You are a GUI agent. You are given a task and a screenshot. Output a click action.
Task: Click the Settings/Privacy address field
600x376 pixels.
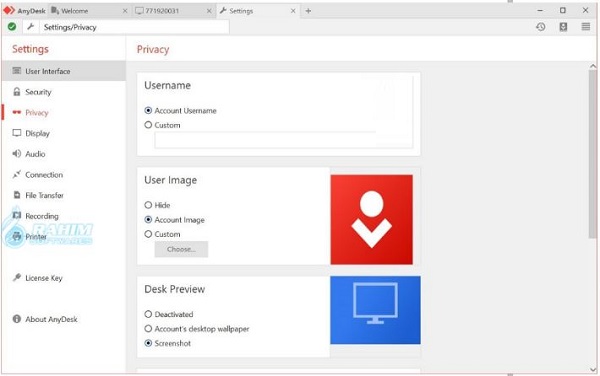(135, 27)
